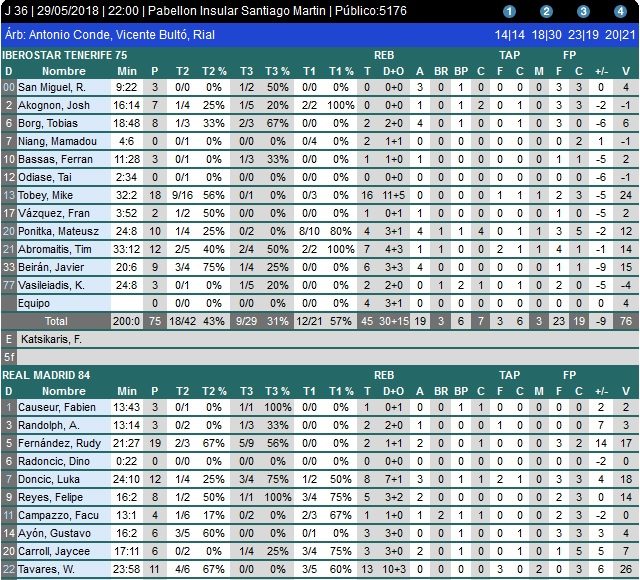Click the quarter 1 circle icon
This screenshot has width=640, height=580.
click(509, 12)
